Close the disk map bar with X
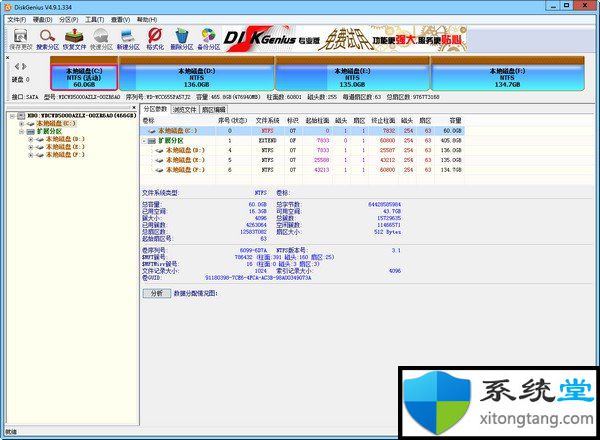The width and height of the screenshot is (600, 440). 8,57
